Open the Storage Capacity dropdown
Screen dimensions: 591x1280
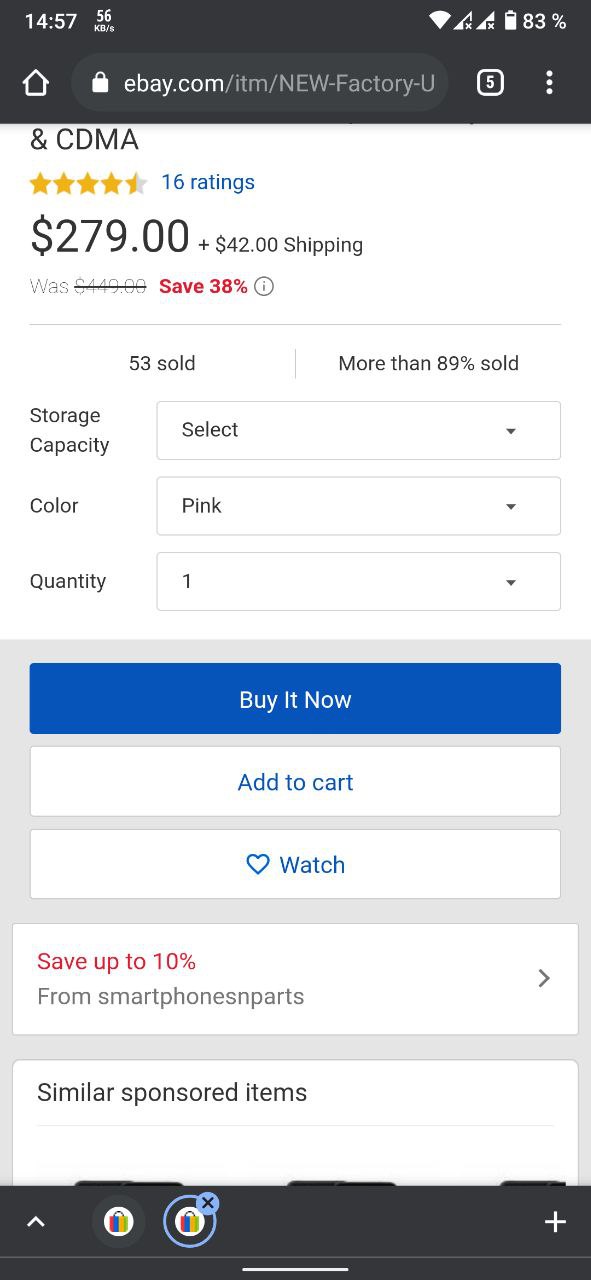pos(358,430)
